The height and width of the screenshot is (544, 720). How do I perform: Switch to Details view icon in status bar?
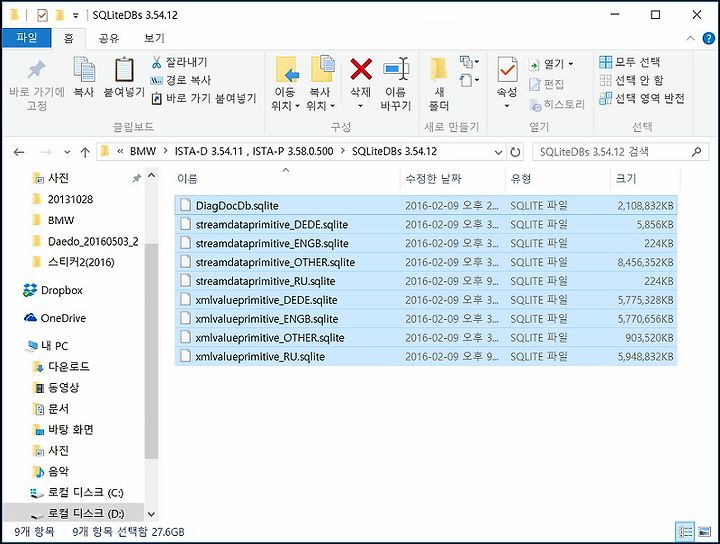685,532
